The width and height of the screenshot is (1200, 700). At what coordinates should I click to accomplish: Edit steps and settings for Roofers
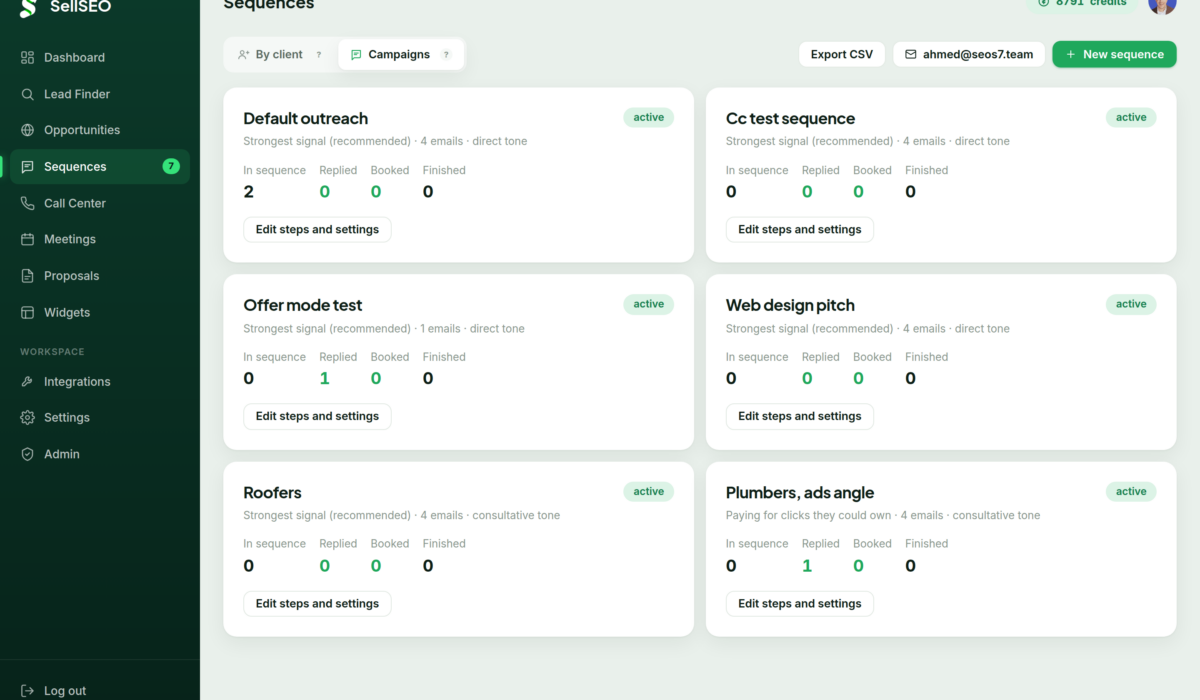(317, 604)
